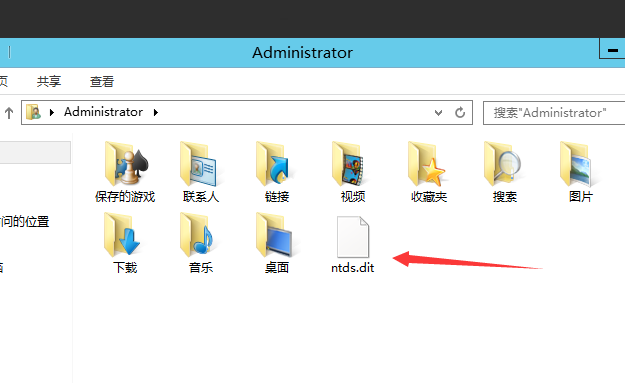Open the 共享 ribbon tab
This screenshot has height=383, width=625.
click(49, 81)
